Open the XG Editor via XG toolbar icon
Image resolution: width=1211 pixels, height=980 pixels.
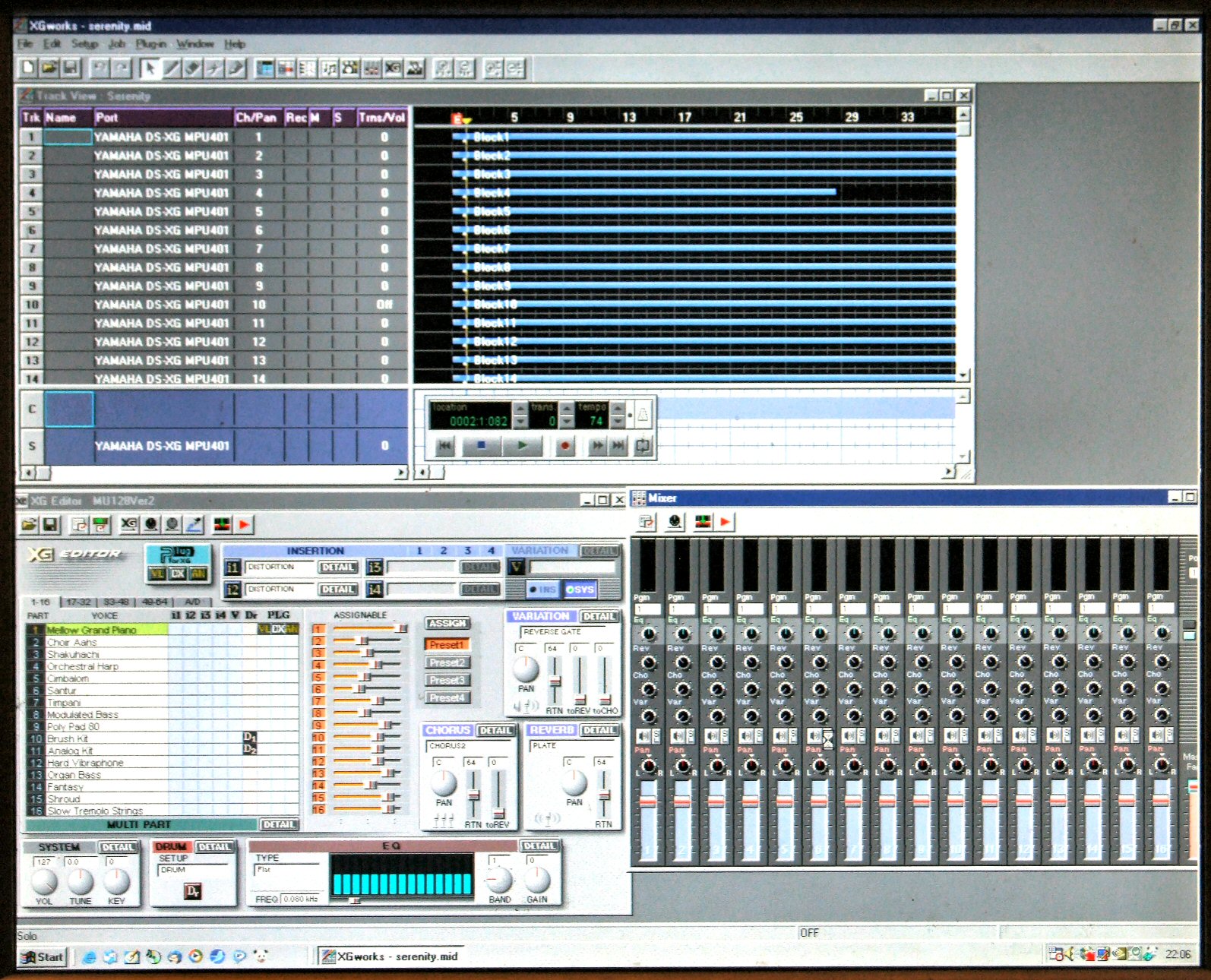tap(393, 68)
